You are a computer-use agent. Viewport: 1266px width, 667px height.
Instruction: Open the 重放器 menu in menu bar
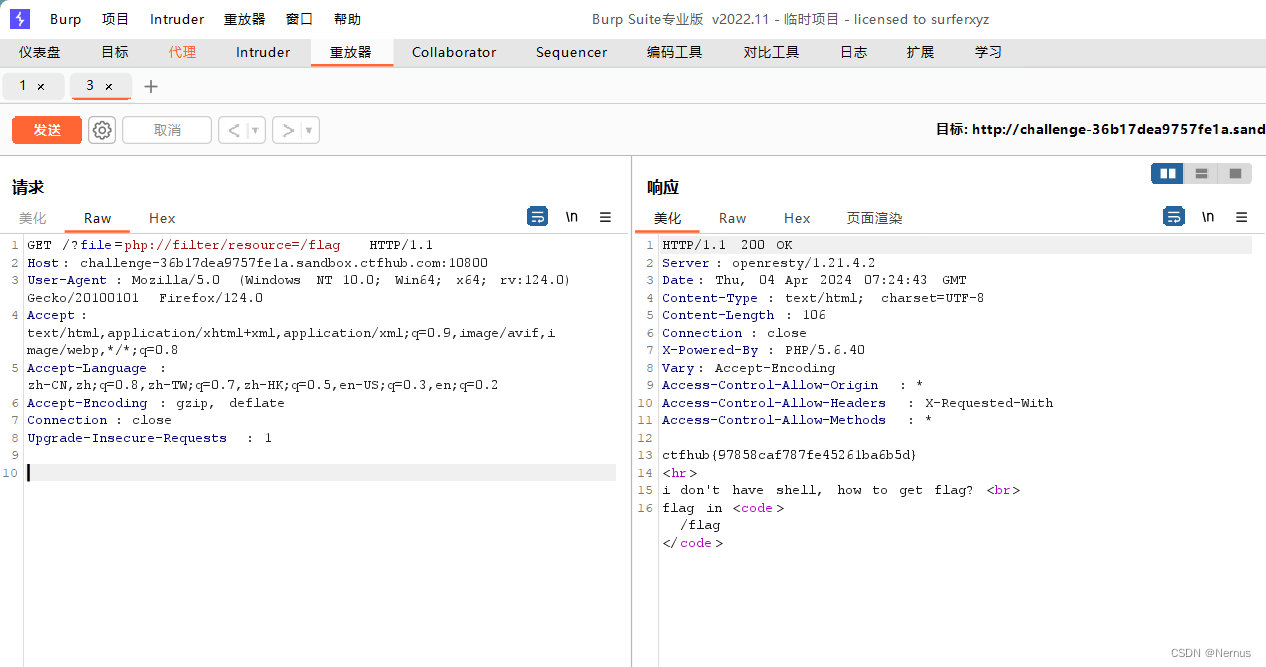coord(245,19)
